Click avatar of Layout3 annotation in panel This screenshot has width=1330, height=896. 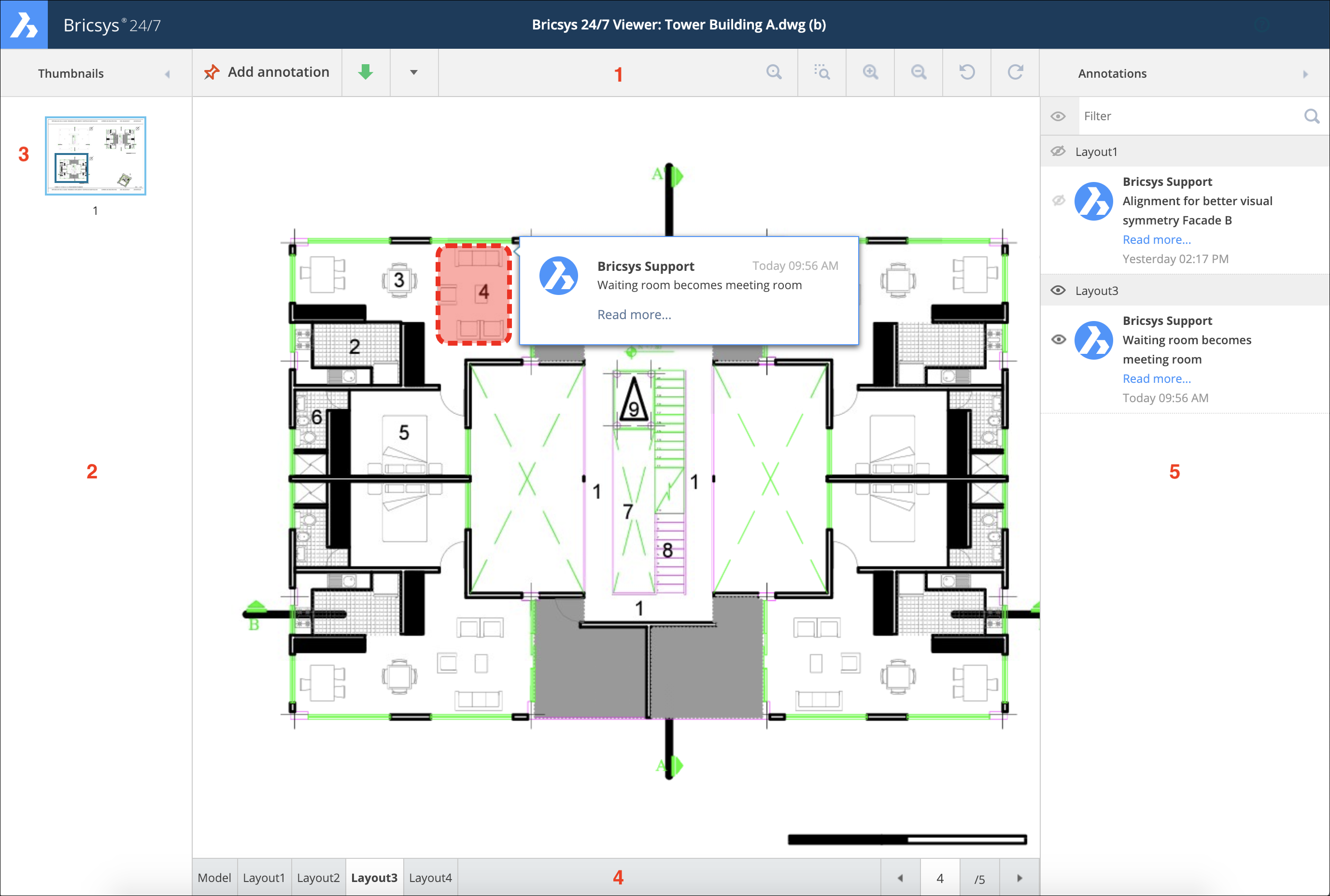point(1093,340)
